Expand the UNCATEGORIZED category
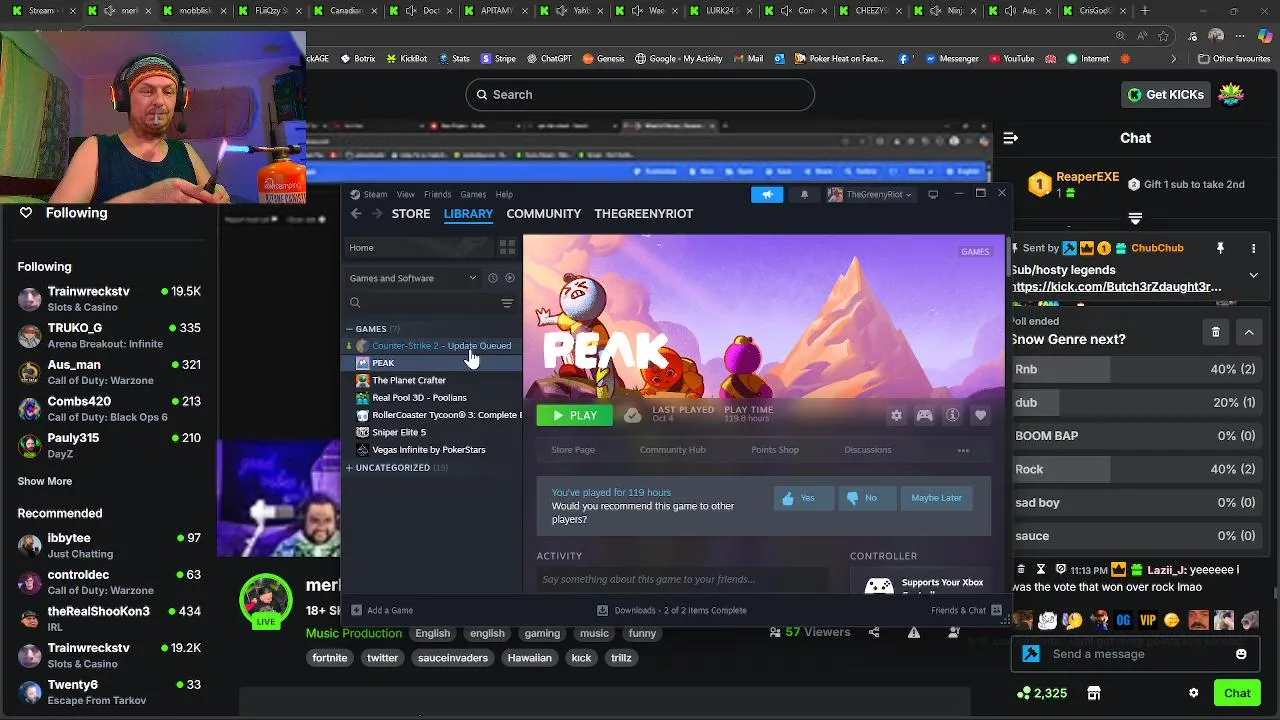The height and width of the screenshot is (720, 1280). pos(349,467)
